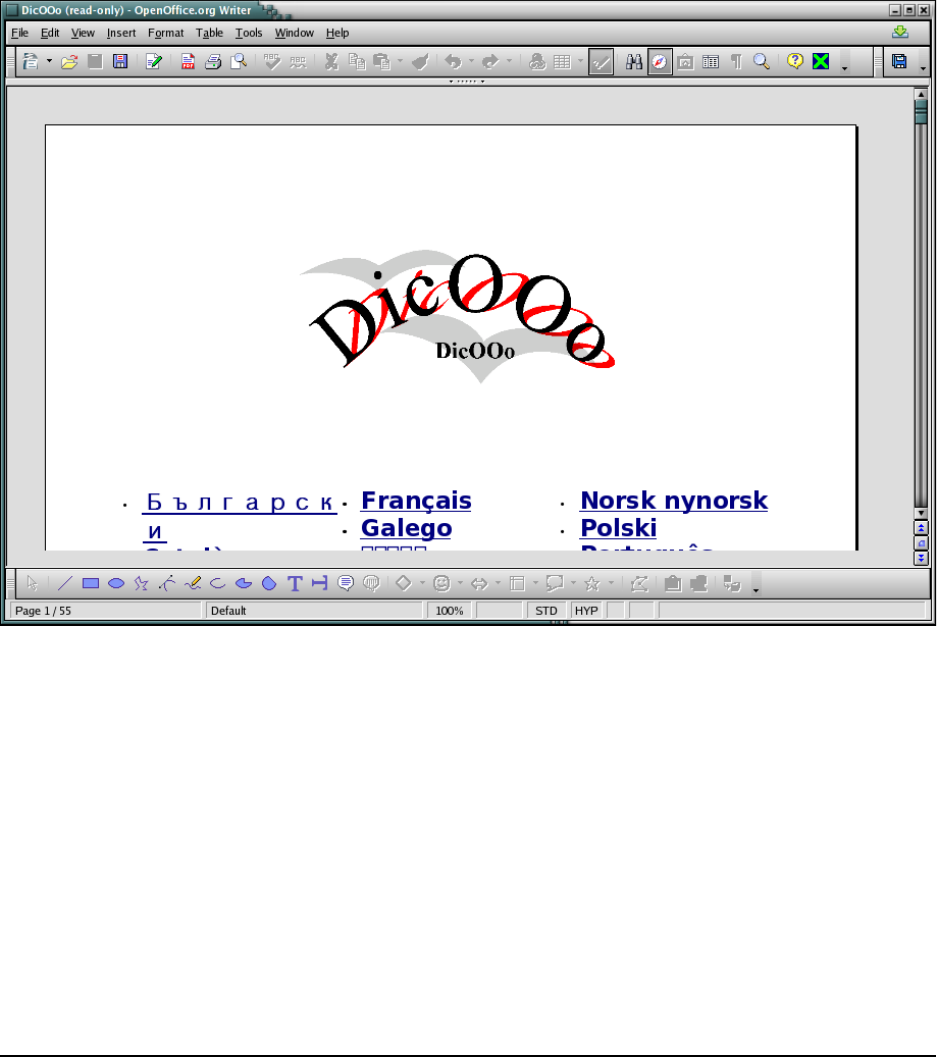
Task: Click the Page 1 / 55 status field
Action: pyautogui.click(x=107, y=611)
